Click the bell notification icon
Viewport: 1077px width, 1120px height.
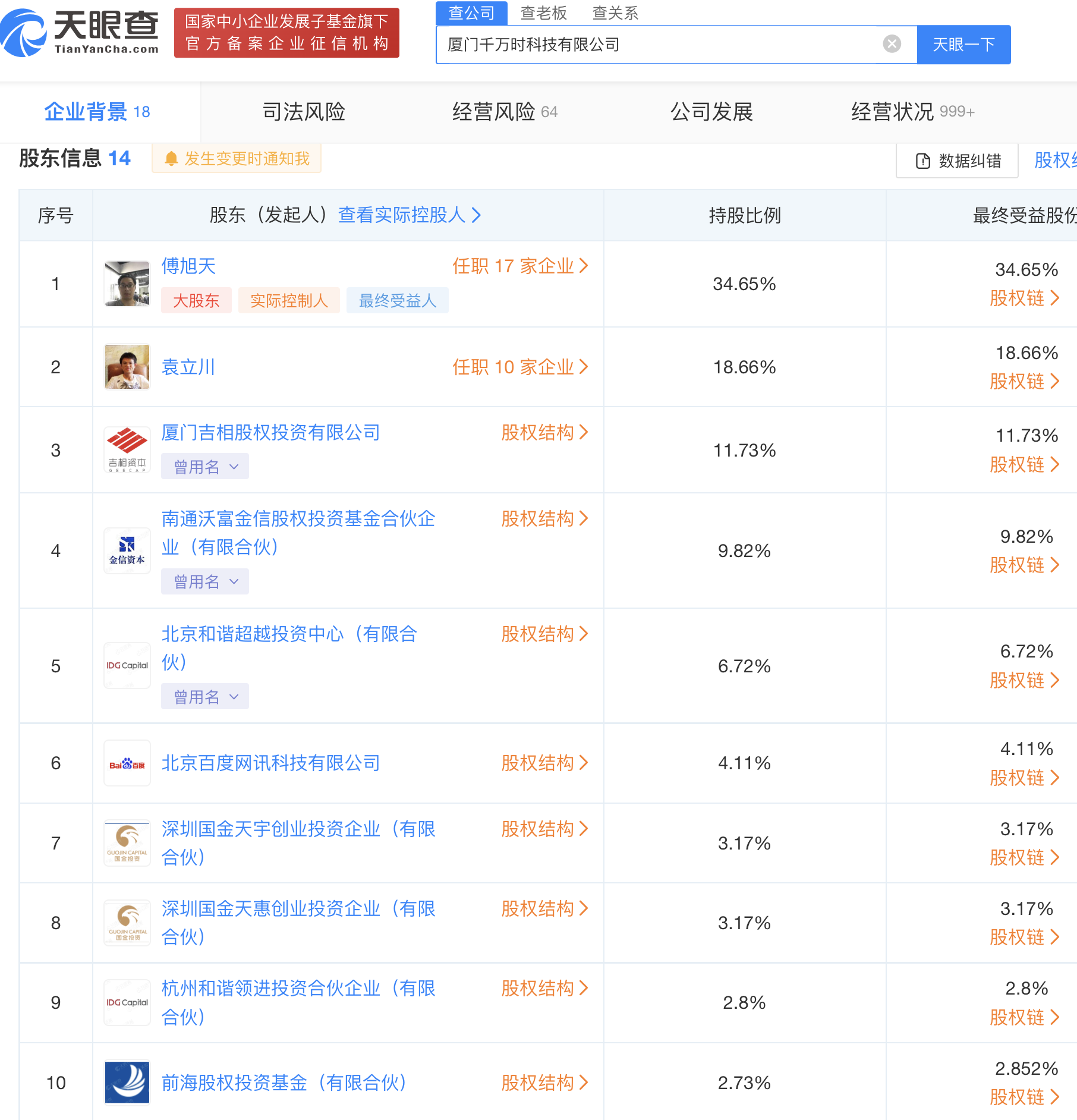171,159
